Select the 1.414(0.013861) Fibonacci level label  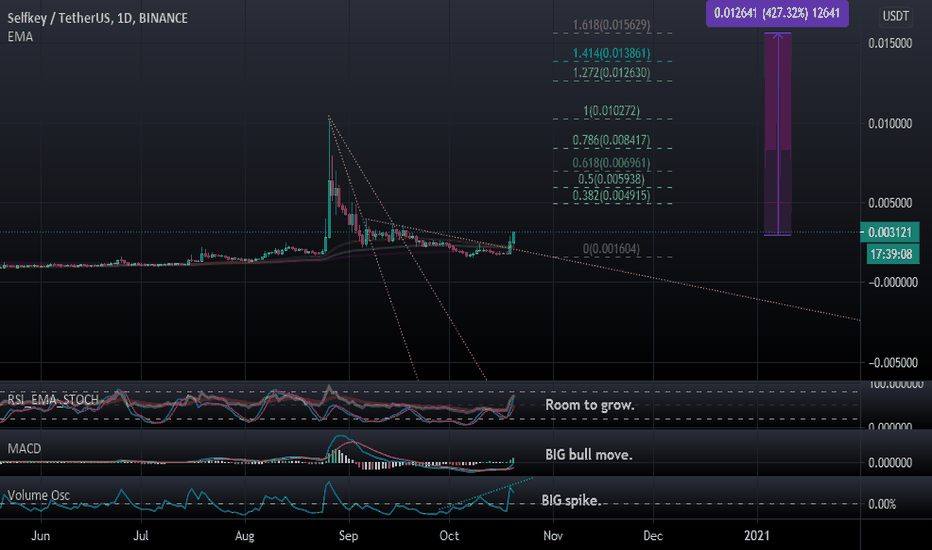point(611,53)
